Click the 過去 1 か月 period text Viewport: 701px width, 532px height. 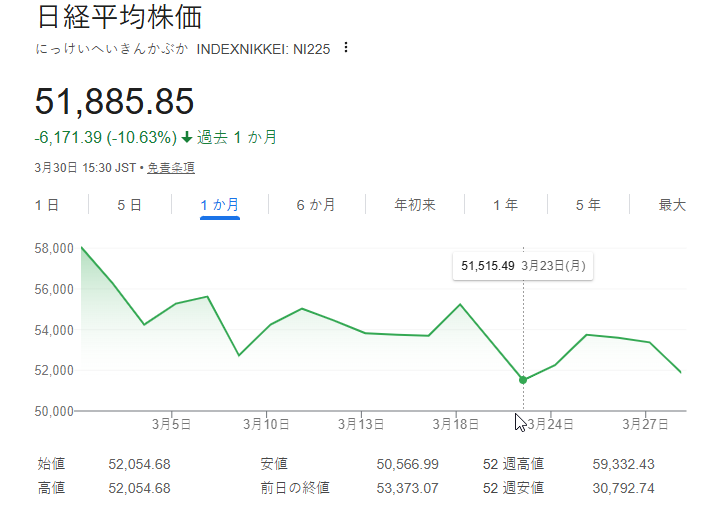pyautogui.click(x=237, y=137)
